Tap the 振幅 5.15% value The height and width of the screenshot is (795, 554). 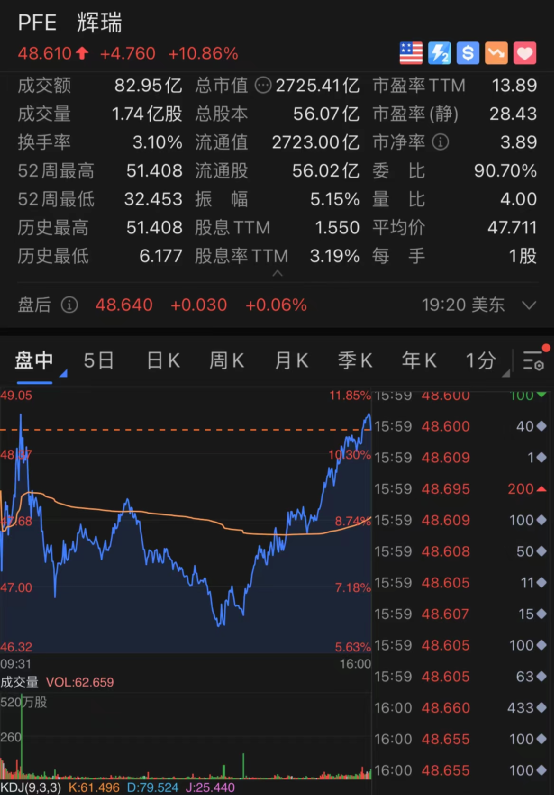pyautogui.click(x=335, y=199)
